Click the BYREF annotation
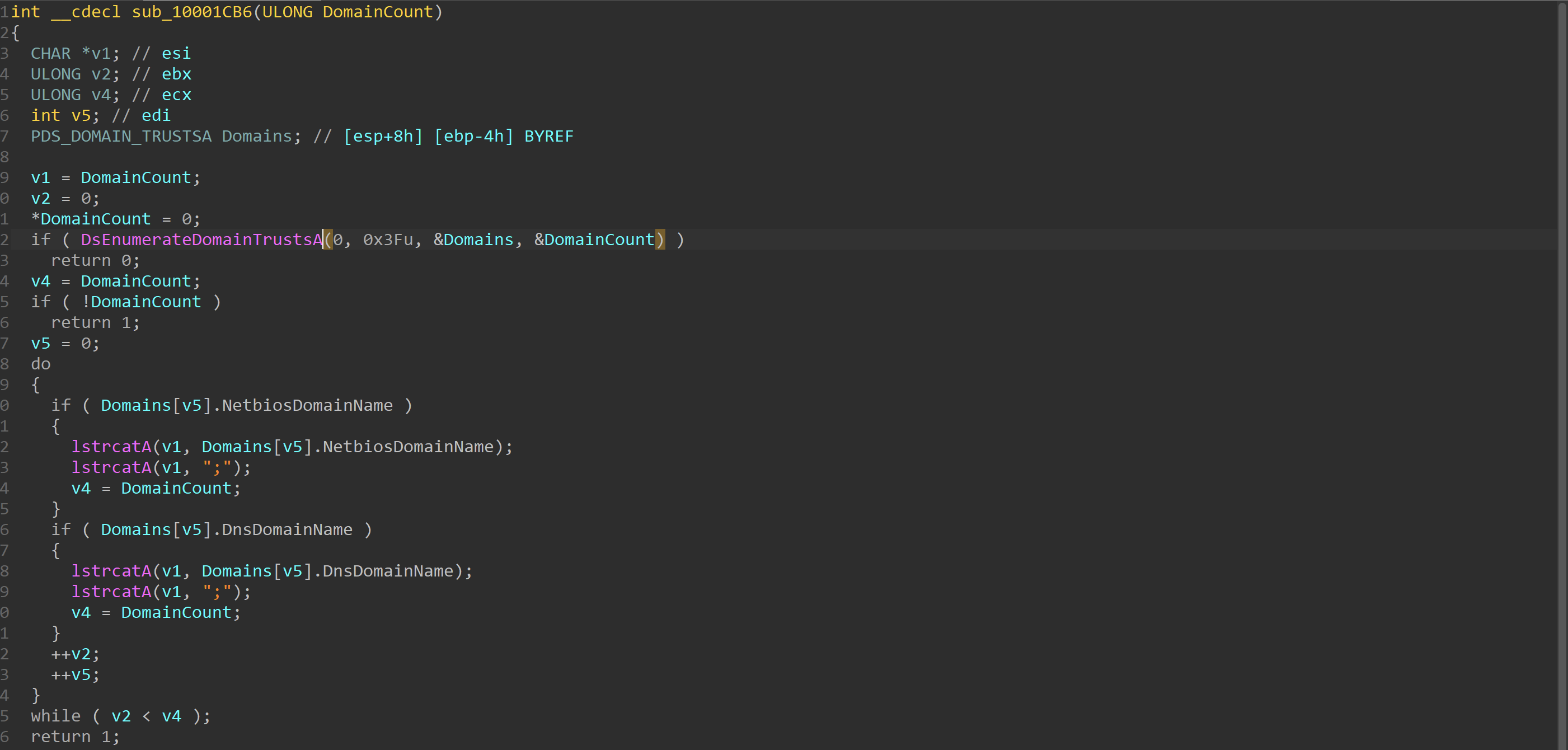Image resolution: width=1568 pixels, height=750 pixels. (x=549, y=137)
